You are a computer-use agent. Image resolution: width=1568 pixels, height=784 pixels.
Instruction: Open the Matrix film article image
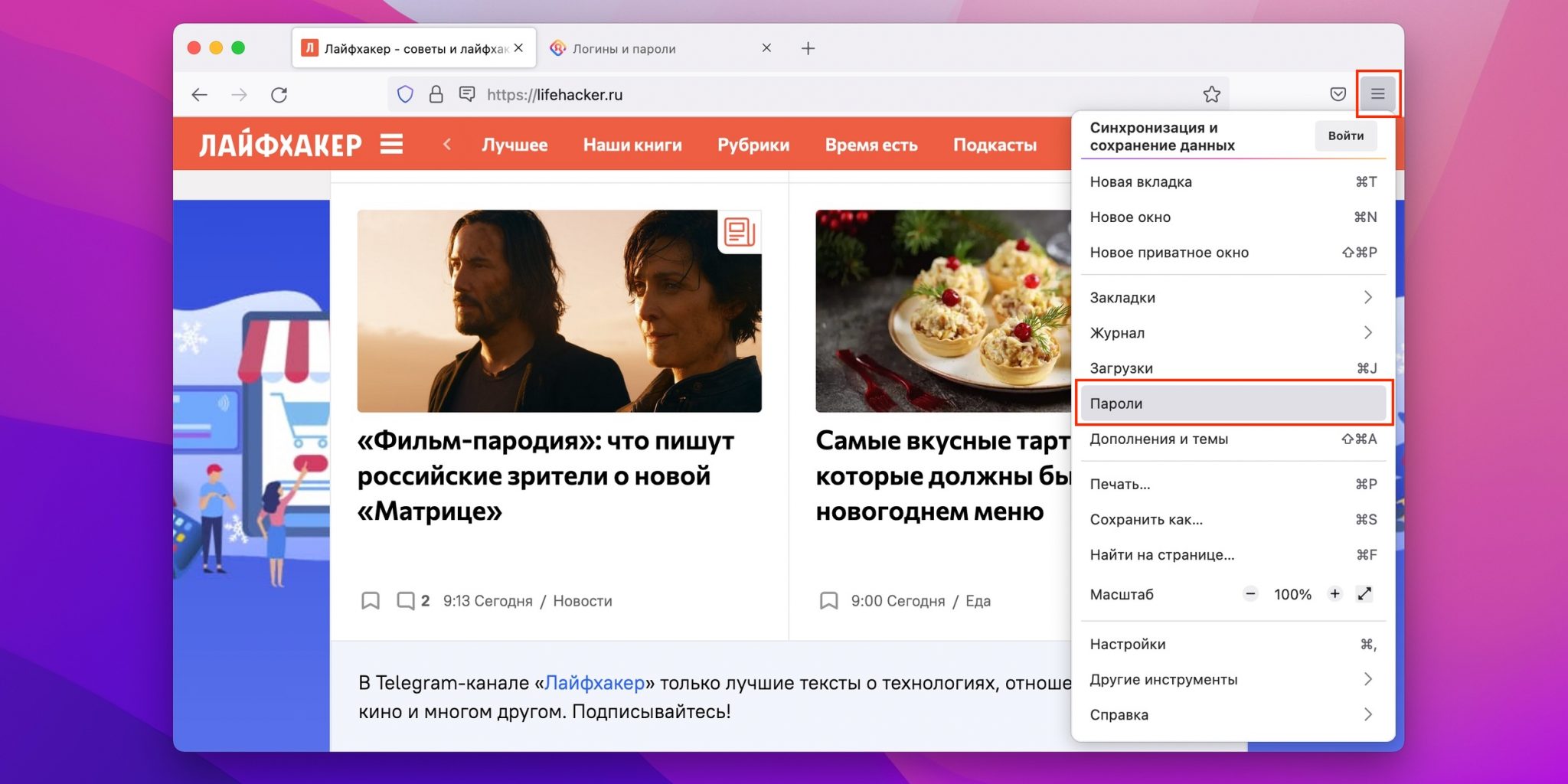click(x=559, y=311)
